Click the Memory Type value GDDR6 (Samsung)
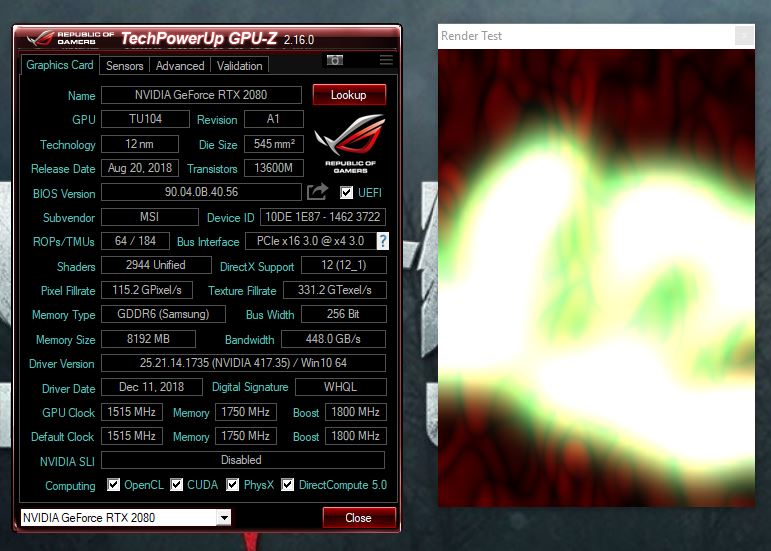 click(163, 314)
